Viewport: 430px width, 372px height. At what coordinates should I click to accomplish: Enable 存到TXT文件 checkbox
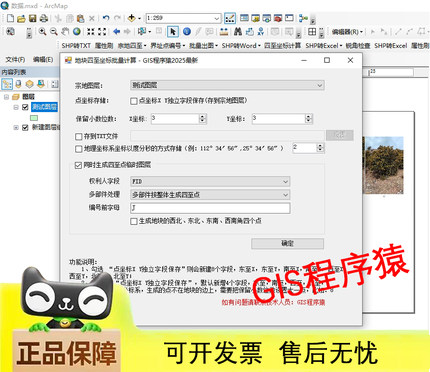[x=79, y=136]
